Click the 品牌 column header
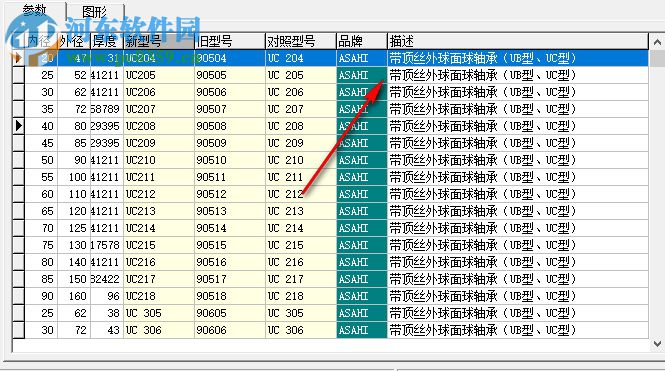This screenshot has width=665, height=371. point(362,41)
